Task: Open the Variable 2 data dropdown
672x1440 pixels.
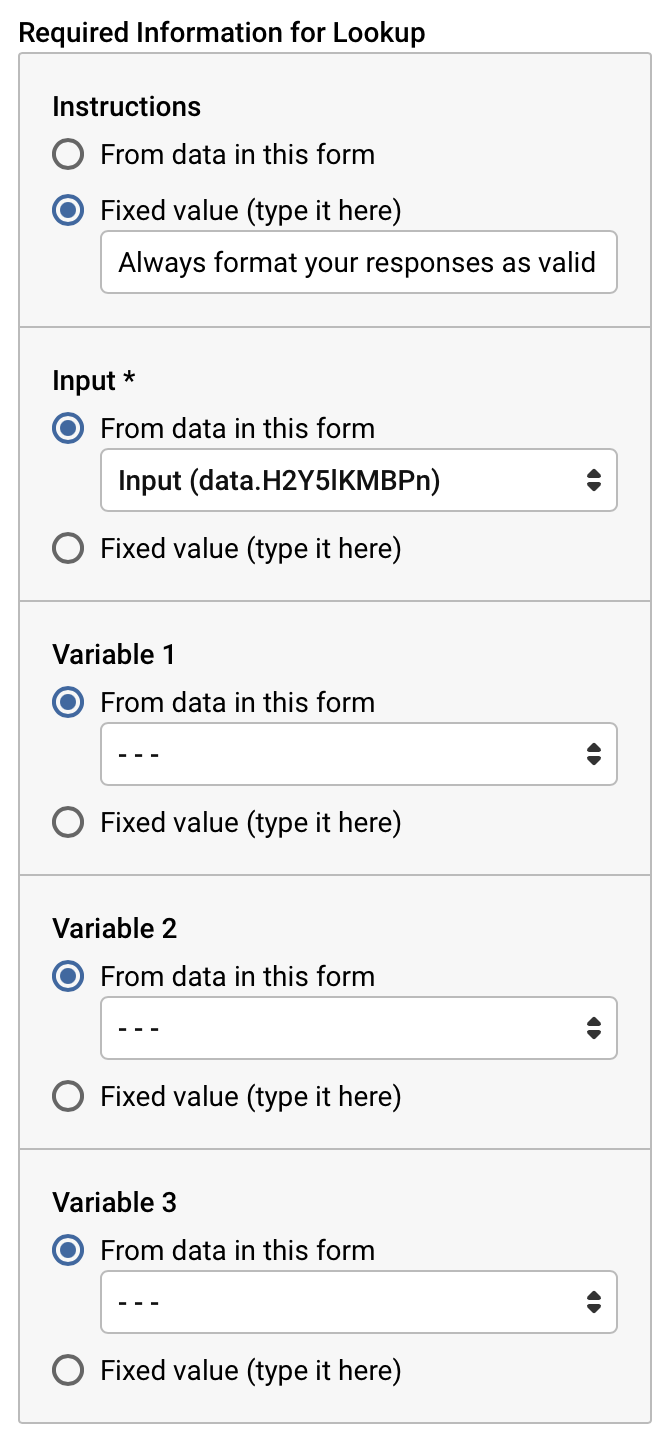Action: click(x=340, y=1029)
